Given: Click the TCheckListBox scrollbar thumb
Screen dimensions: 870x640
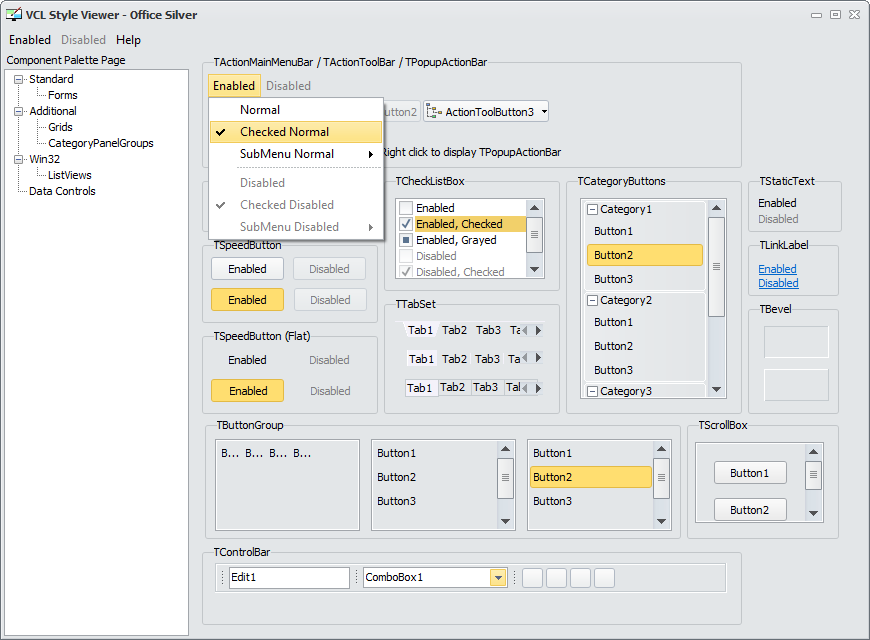Looking at the screenshot, I should (534, 235).
